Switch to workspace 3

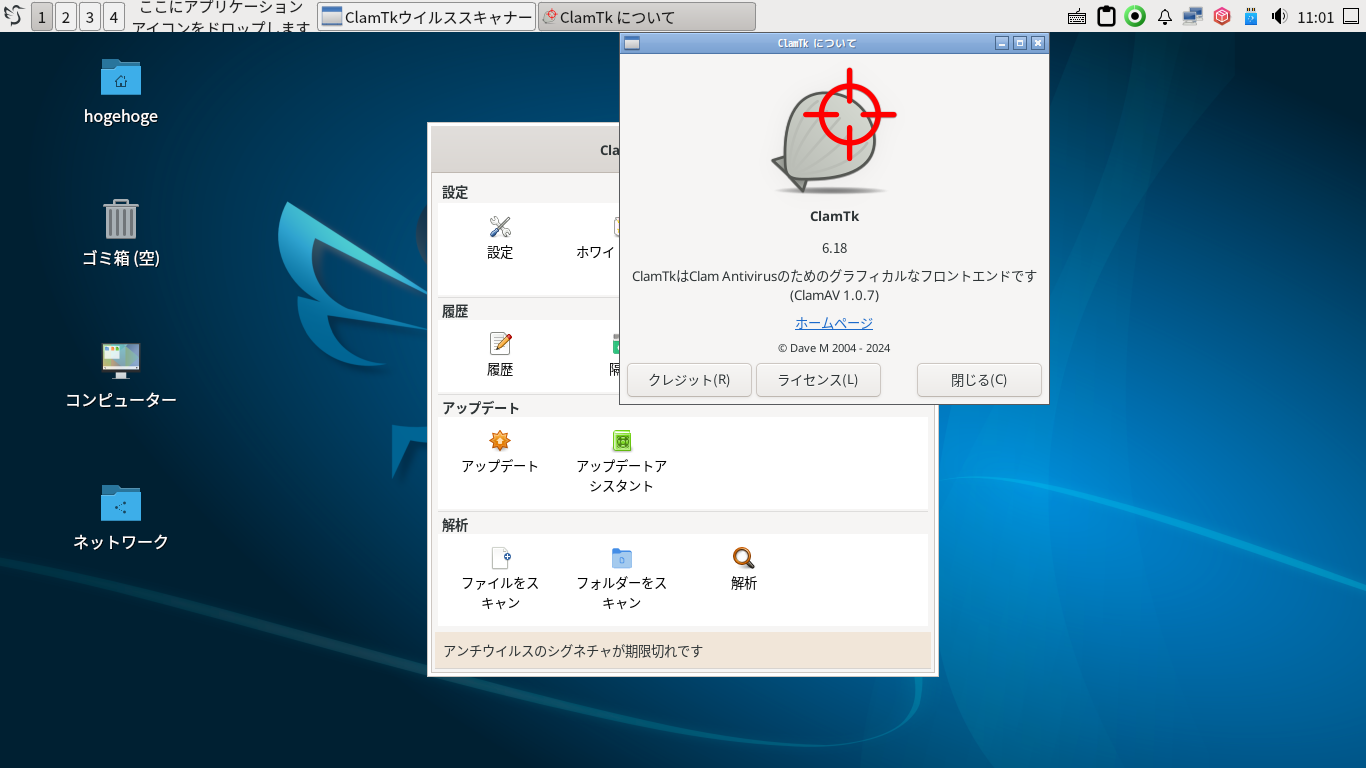tap(90, 16)
